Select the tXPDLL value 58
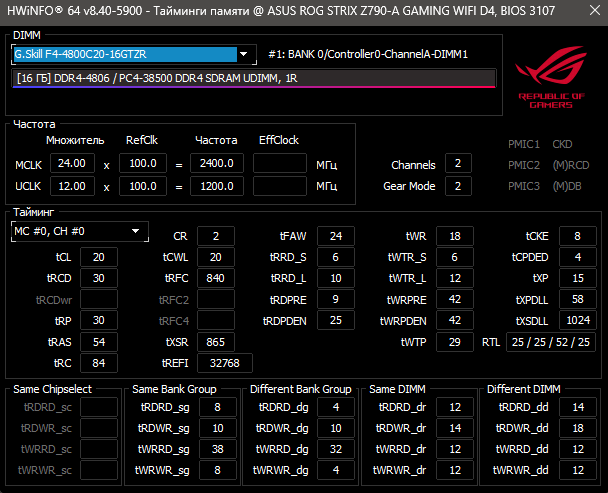Image resolution: width=608 pixels, height=493 pixels. pos(578,299)
